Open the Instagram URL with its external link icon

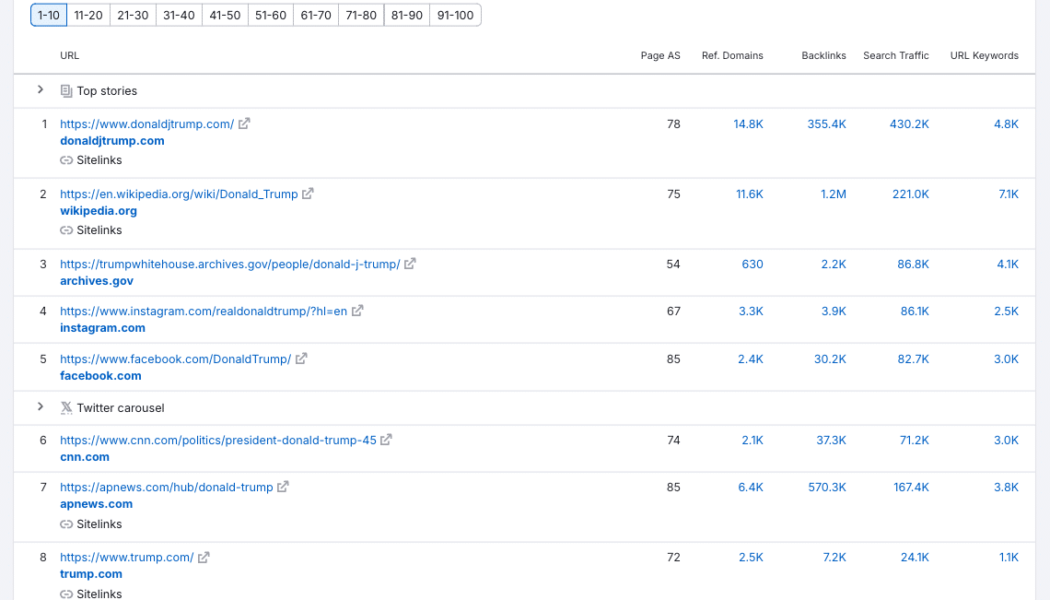[359, 311]
